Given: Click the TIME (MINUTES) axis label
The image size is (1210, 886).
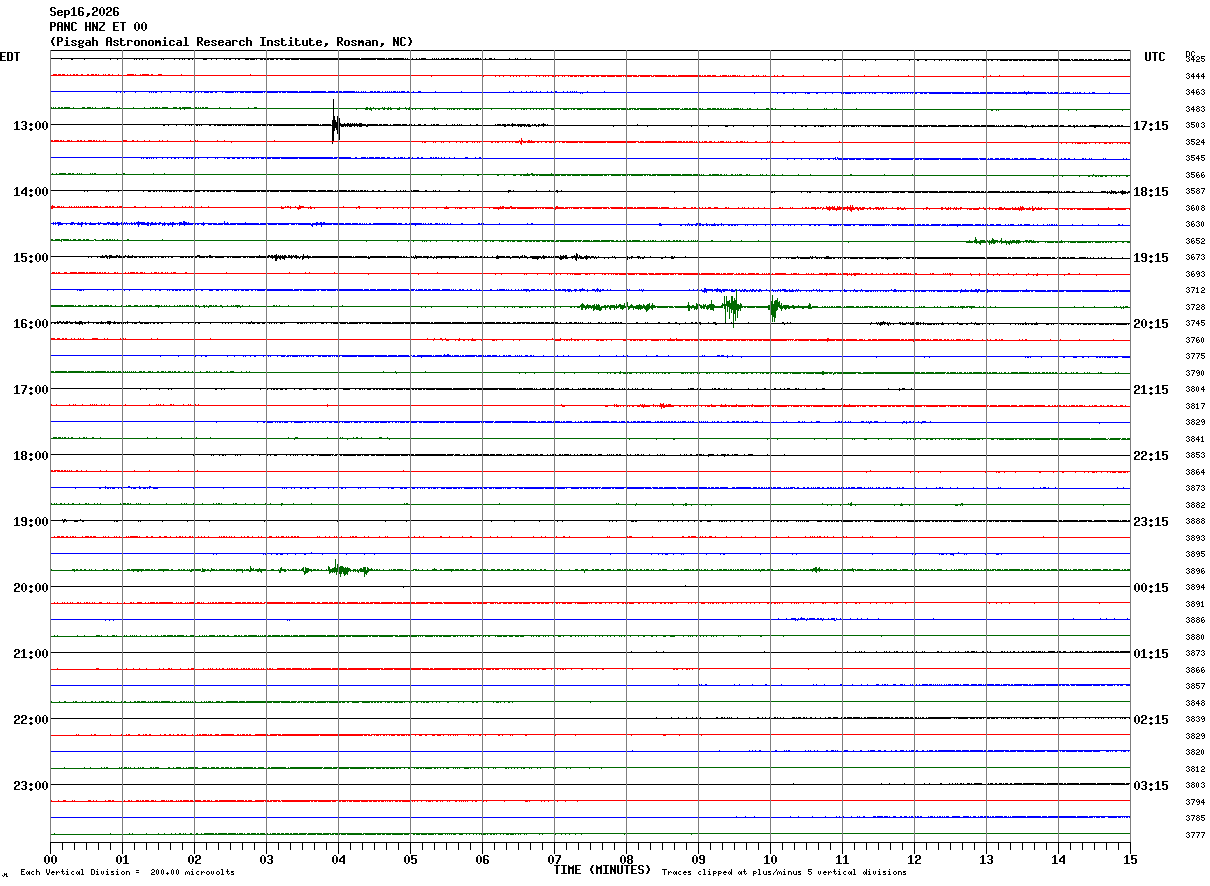Looking at the screenshot, I should pos(602,870).
